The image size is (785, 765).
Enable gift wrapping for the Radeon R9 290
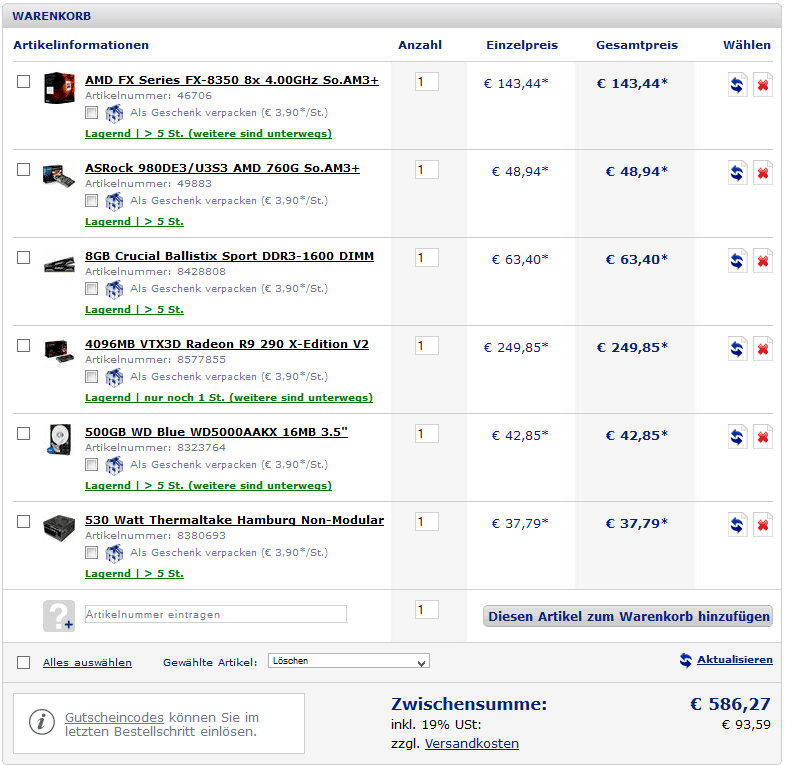[91, 376]
